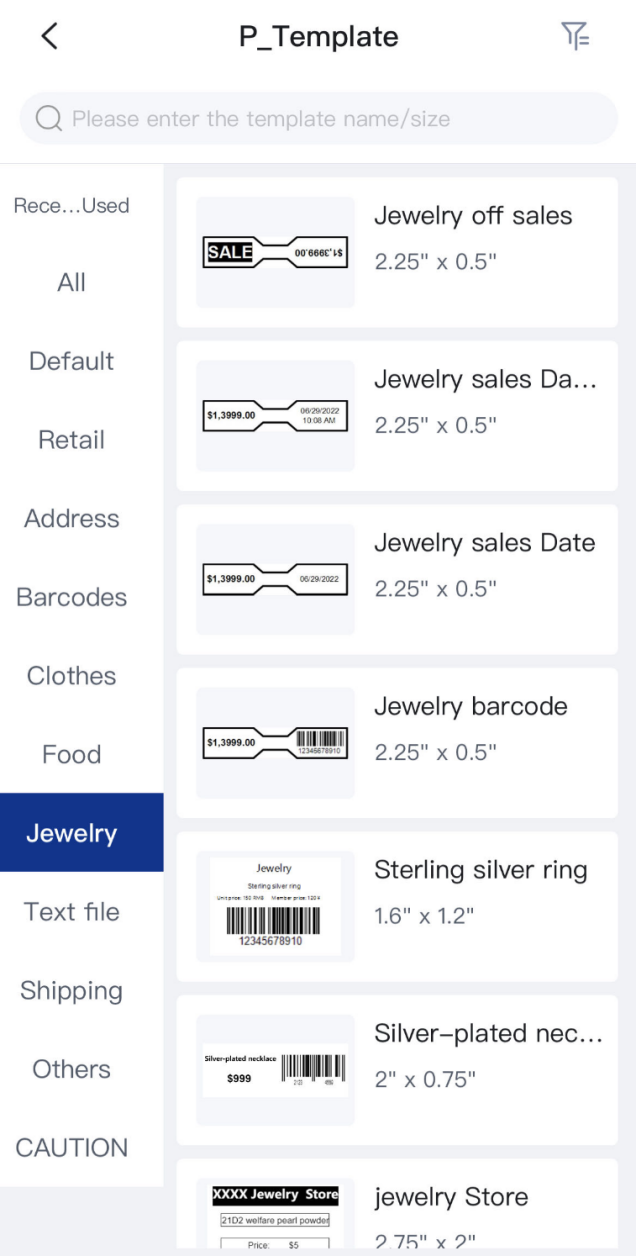Screen dimensions: 636x1256
Task: Tap the template name search field
Action: 318,118
